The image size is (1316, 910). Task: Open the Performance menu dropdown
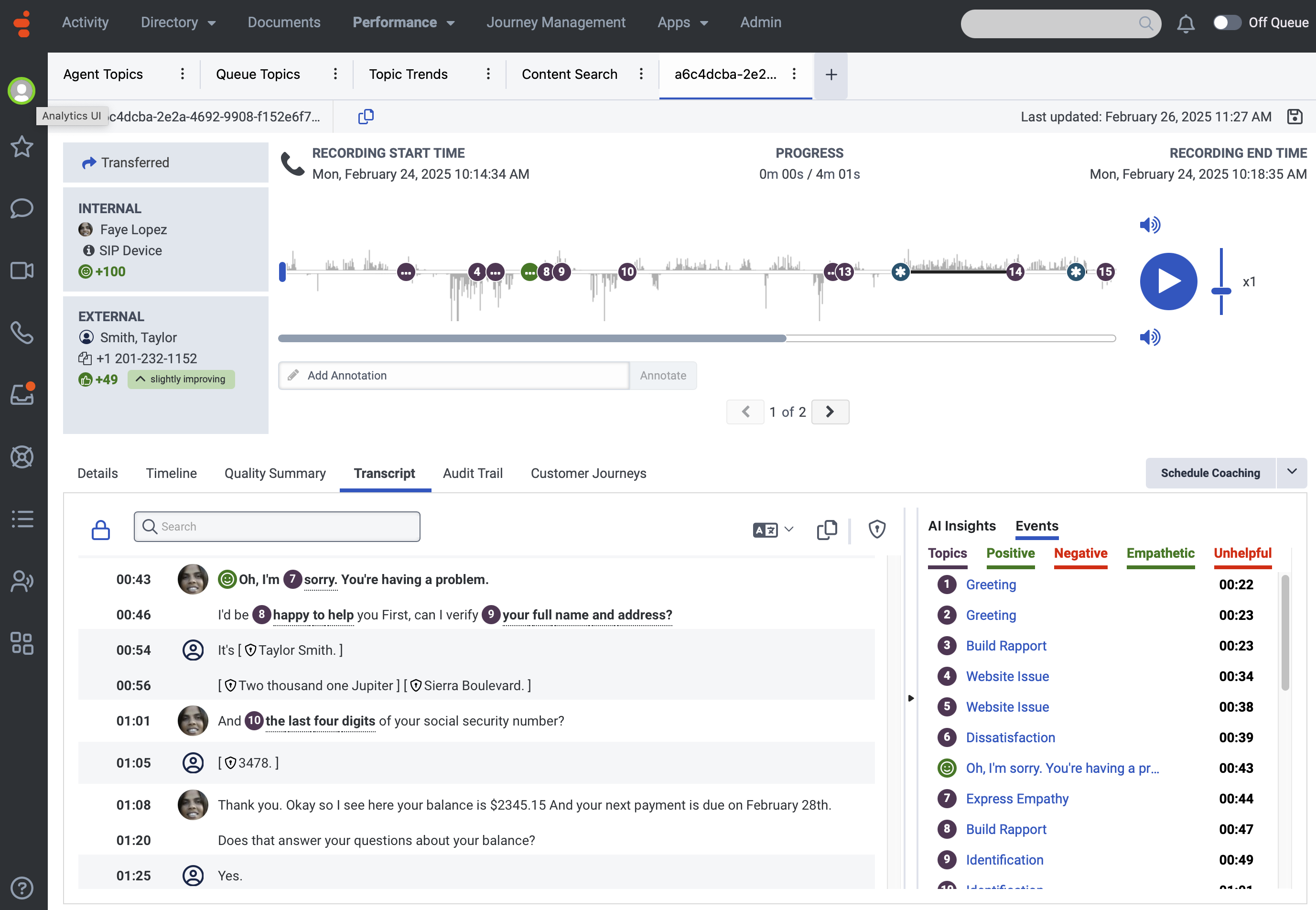pos(403,23)
